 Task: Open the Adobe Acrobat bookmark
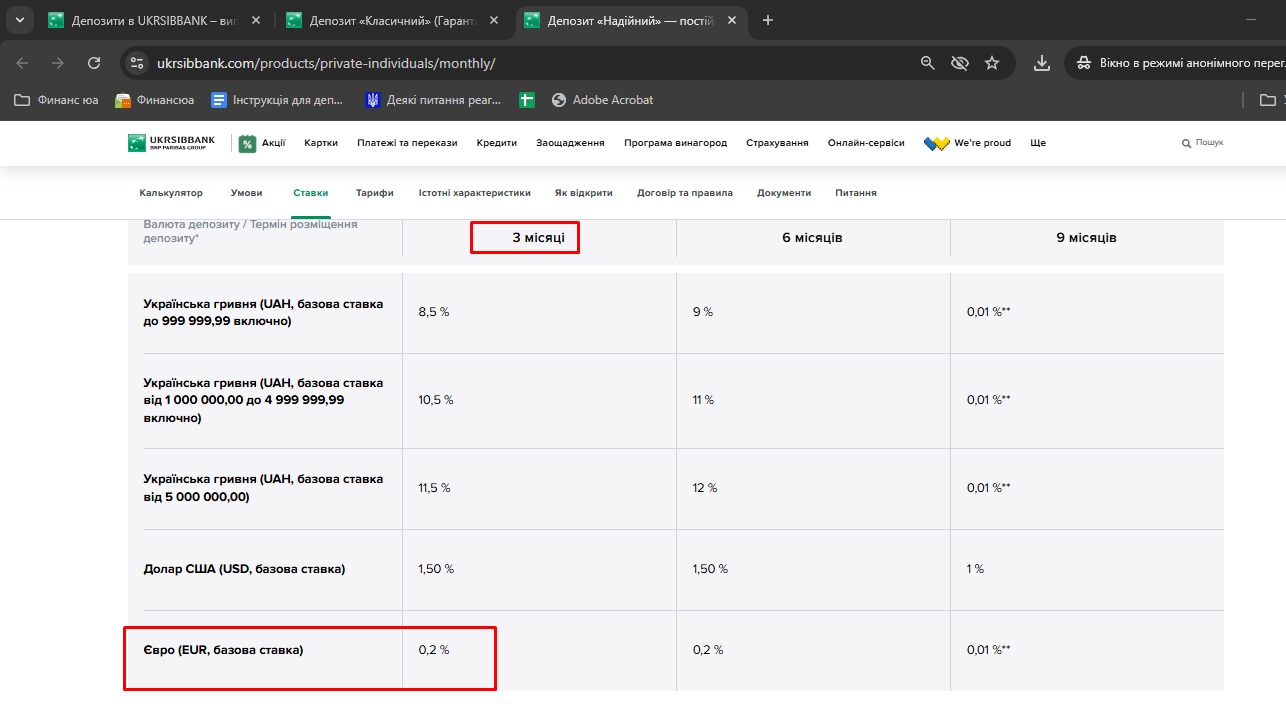pos(602,100)
